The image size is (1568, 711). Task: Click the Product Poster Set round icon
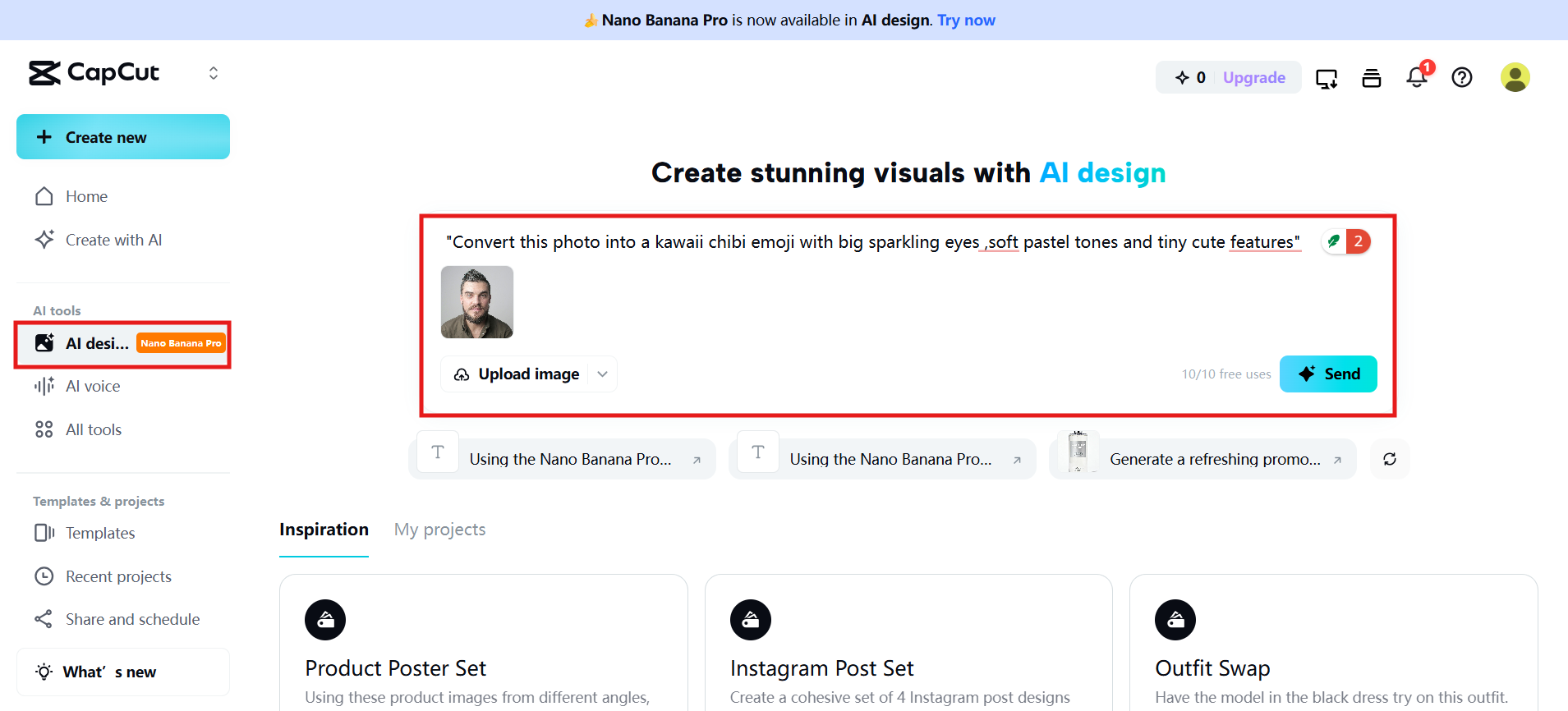pos(325,620)
